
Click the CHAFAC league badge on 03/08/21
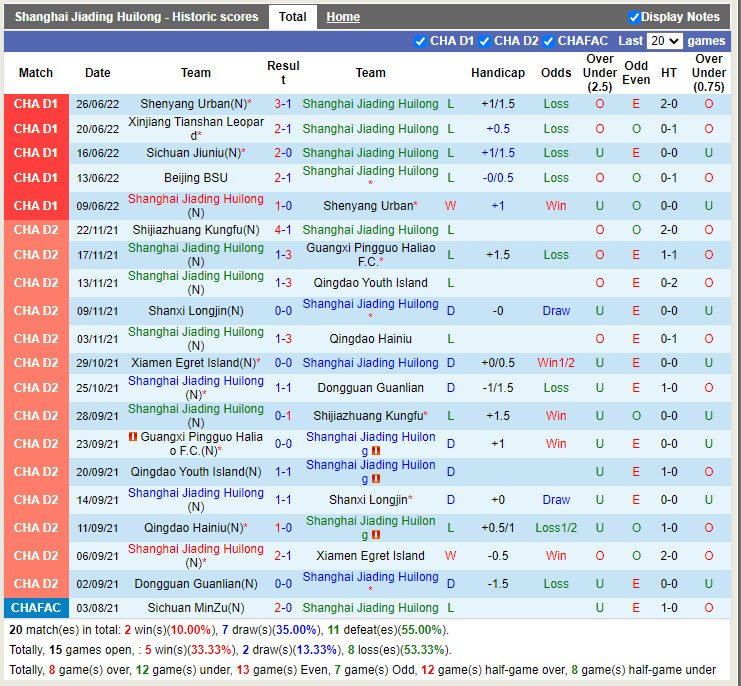(x=36, y=608)
